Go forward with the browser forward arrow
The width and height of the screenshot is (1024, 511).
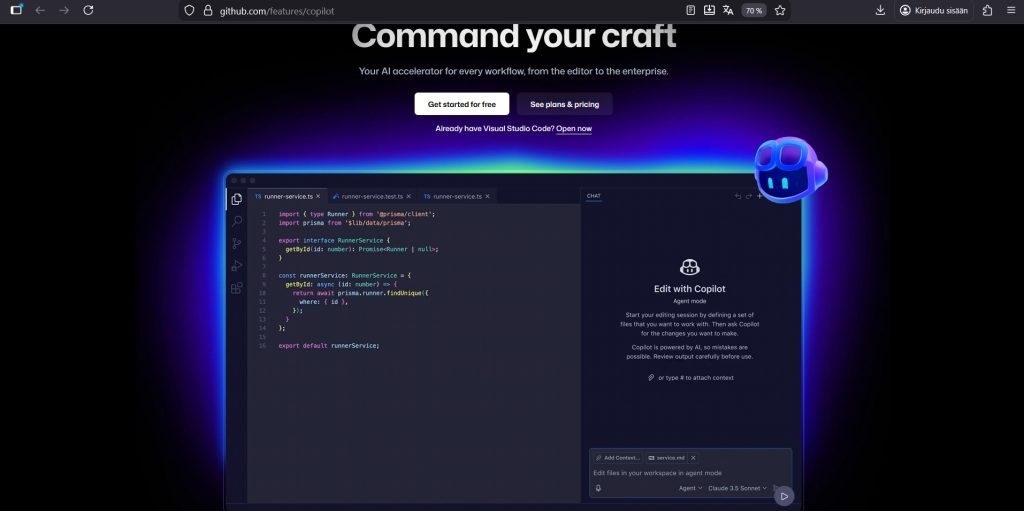click(x=64, y=10)
